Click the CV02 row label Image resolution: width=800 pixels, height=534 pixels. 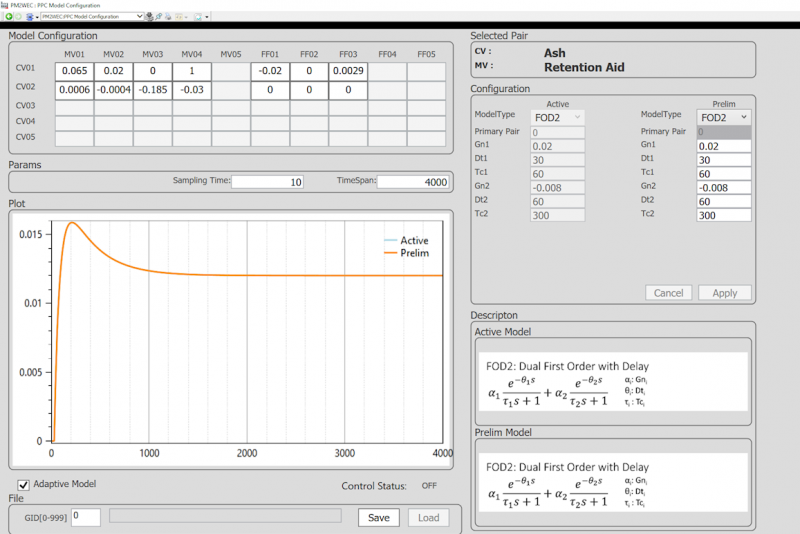[26, 87]
